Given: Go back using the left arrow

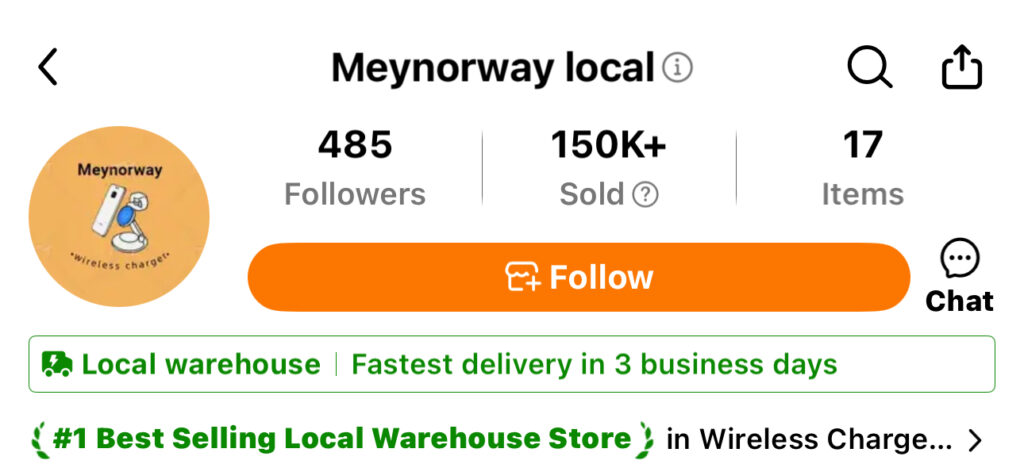Looking at the screenshot, I should [x=48, y=67].
